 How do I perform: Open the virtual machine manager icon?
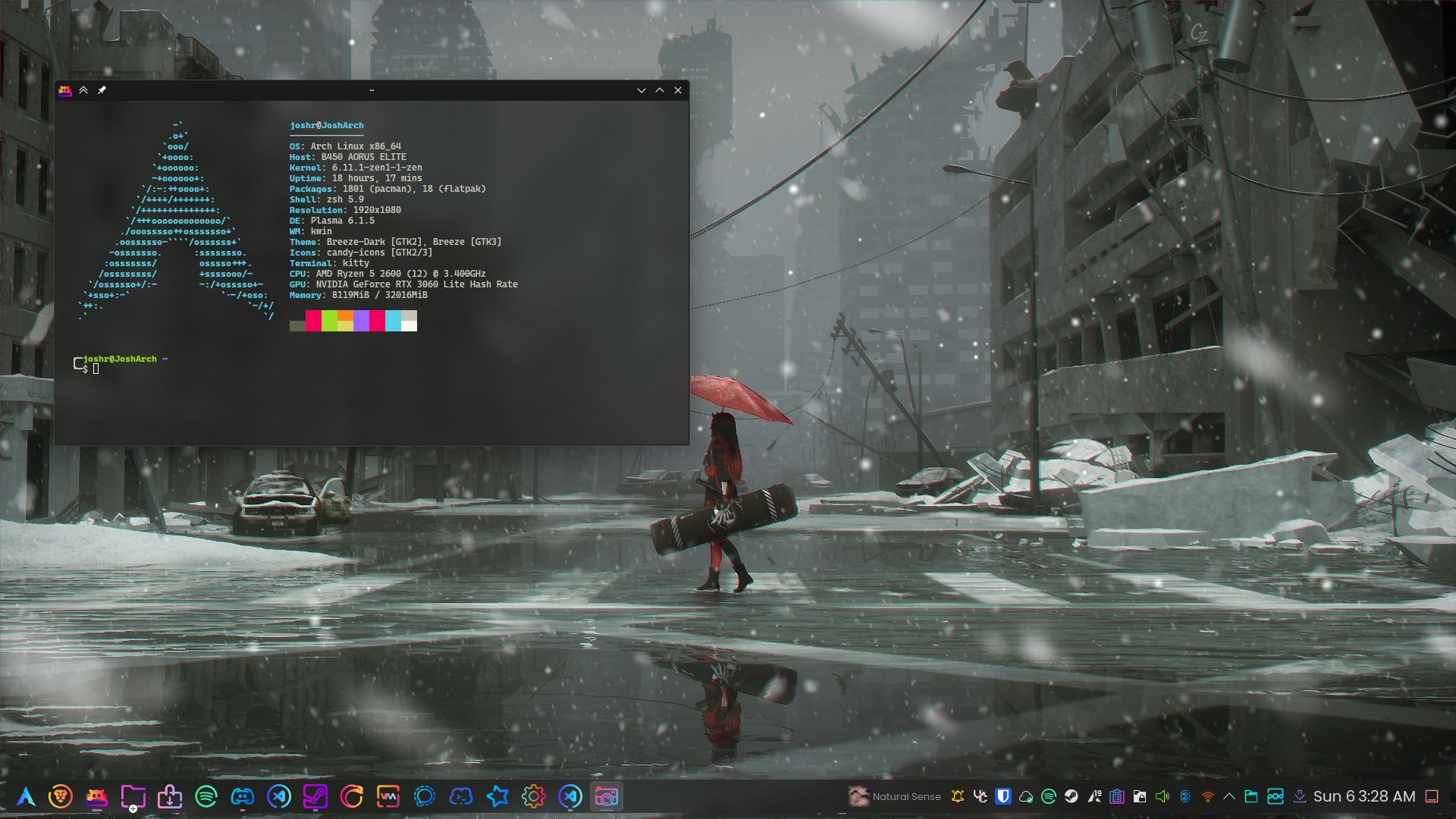388,797
